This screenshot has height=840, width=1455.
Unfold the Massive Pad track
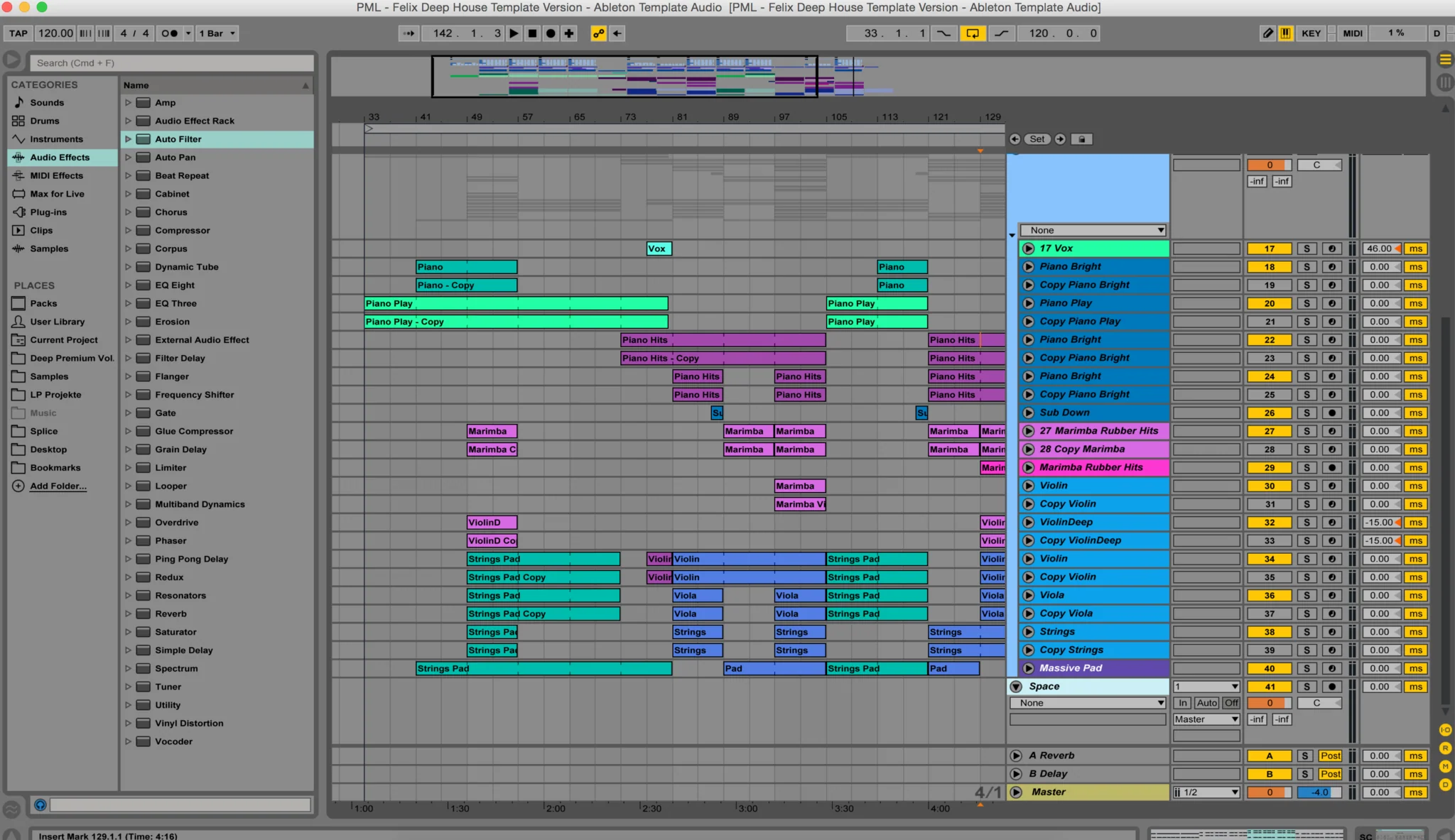1028,668
